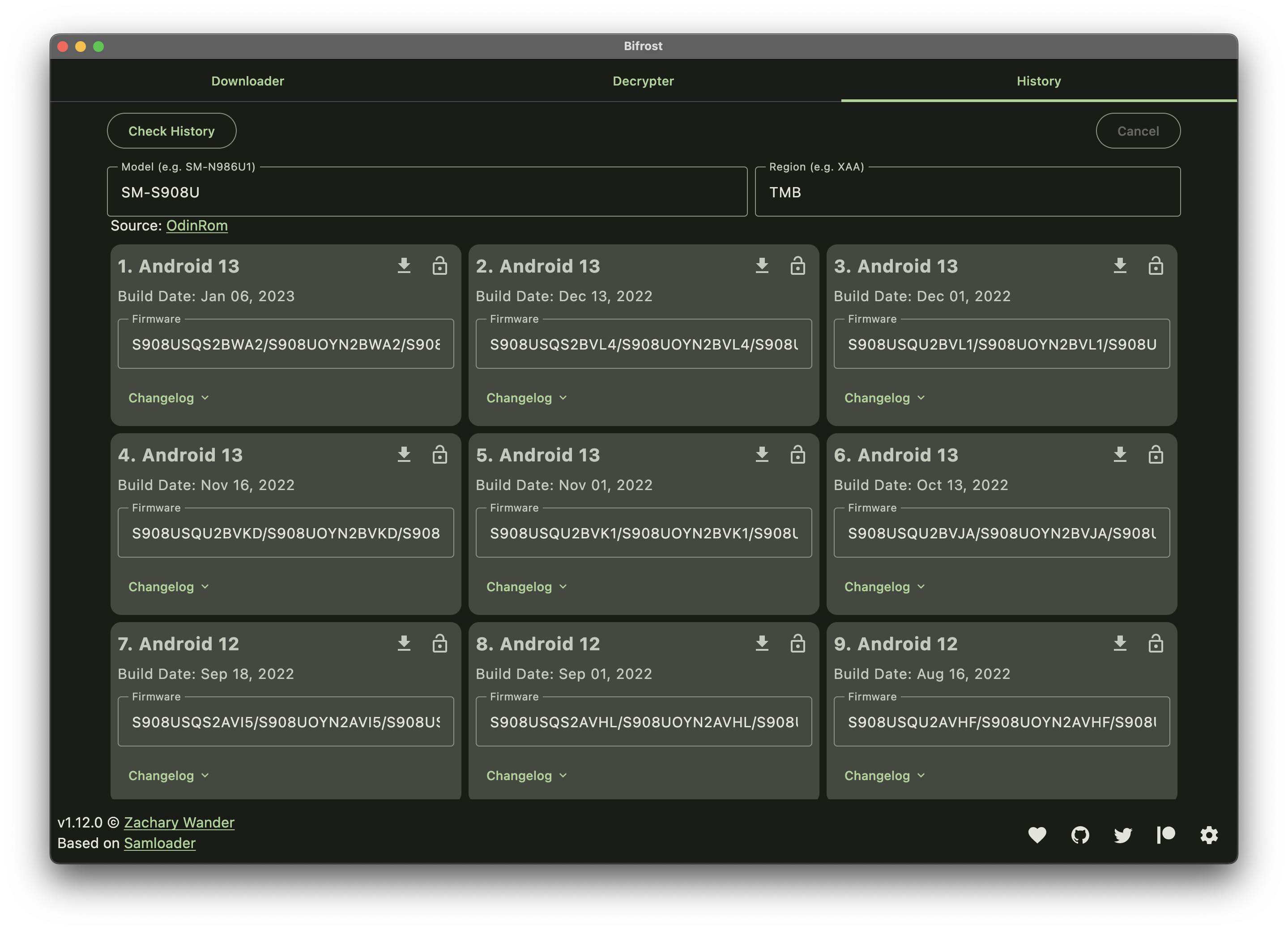Click the Check History button

(x=171, y=131)
